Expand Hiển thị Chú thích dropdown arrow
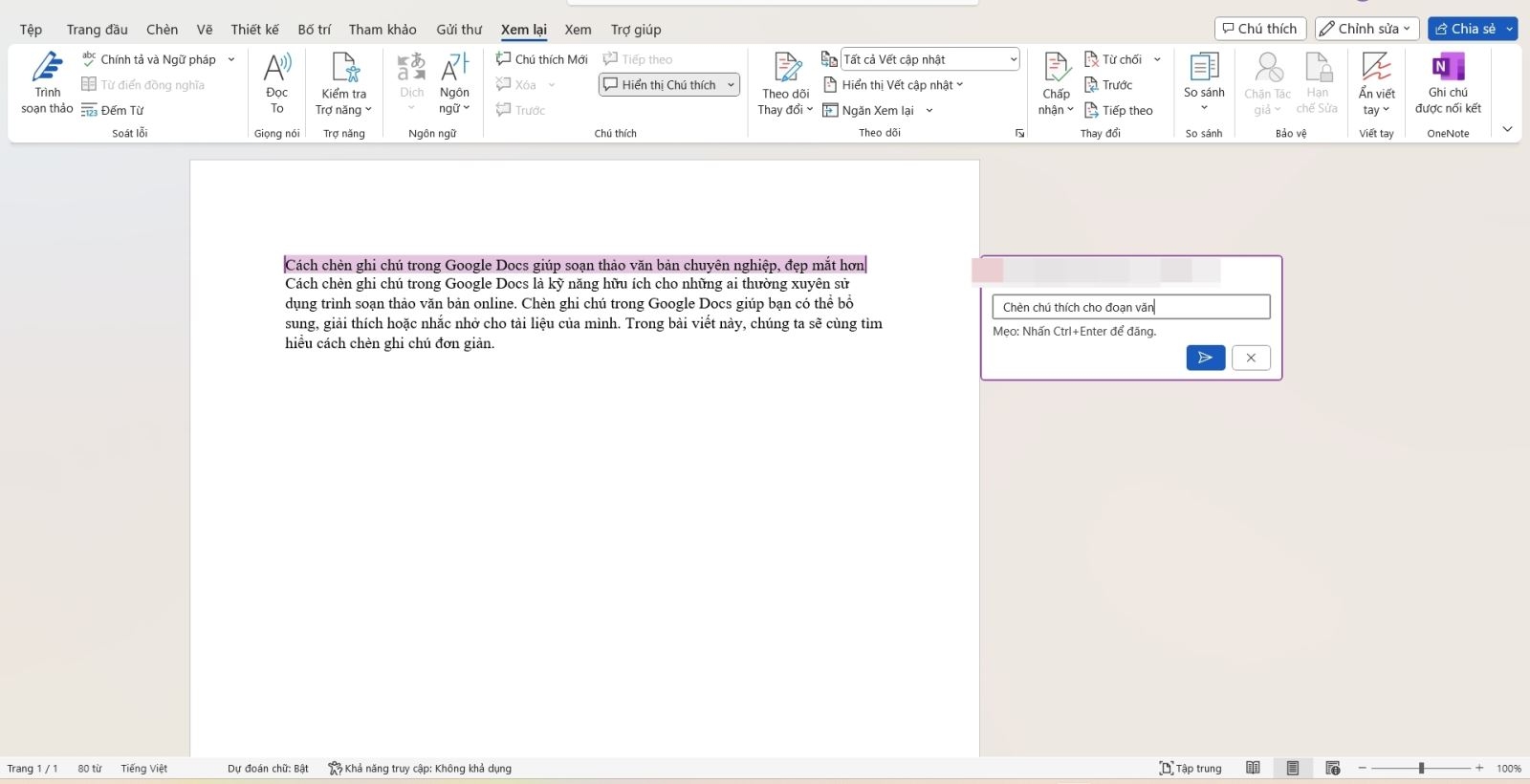 731,85
